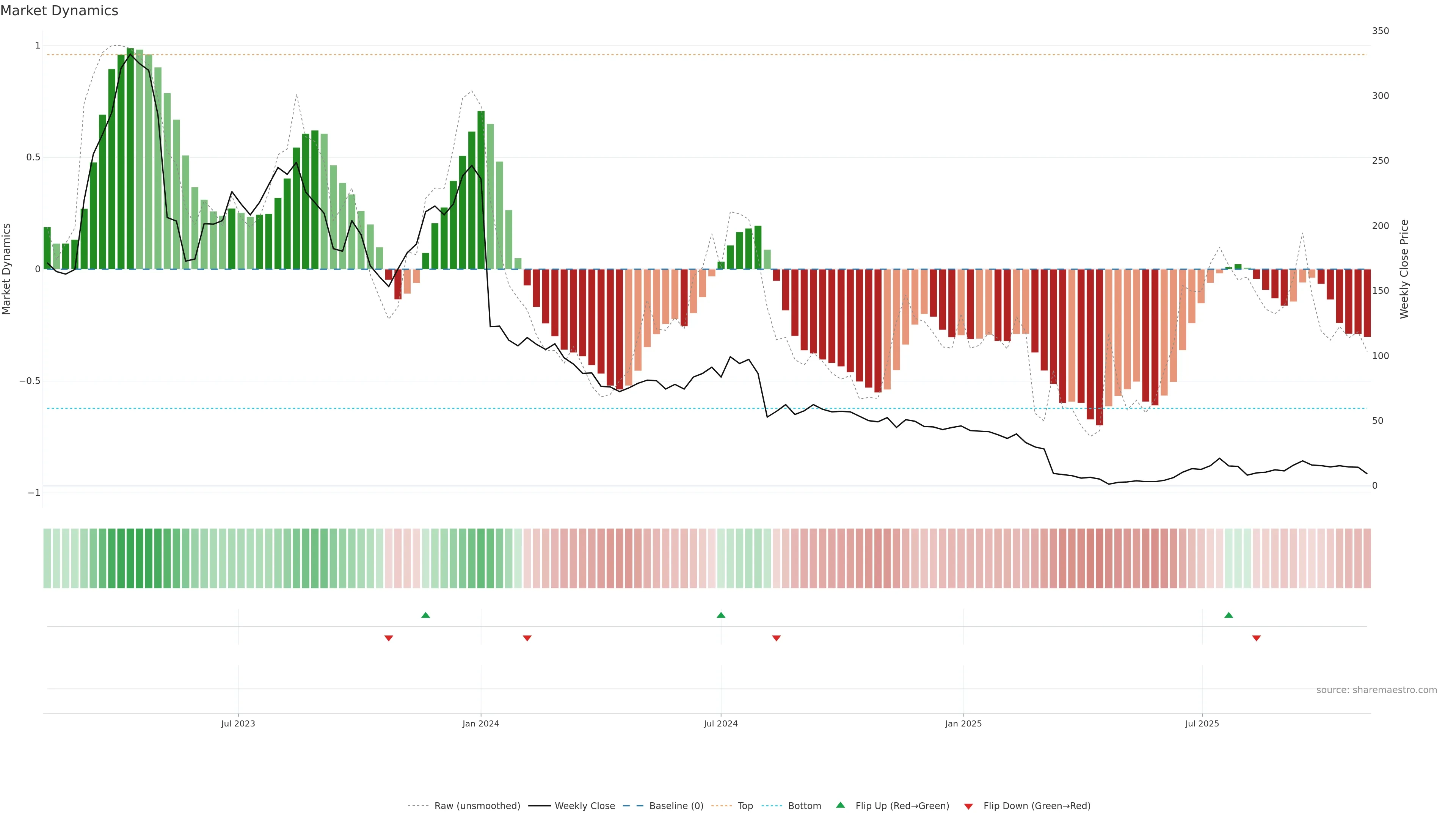This screenshot has height=819, width=1456.
Task: Click the green flip-up marker after Jul 2025
Action: point(1228,615)
